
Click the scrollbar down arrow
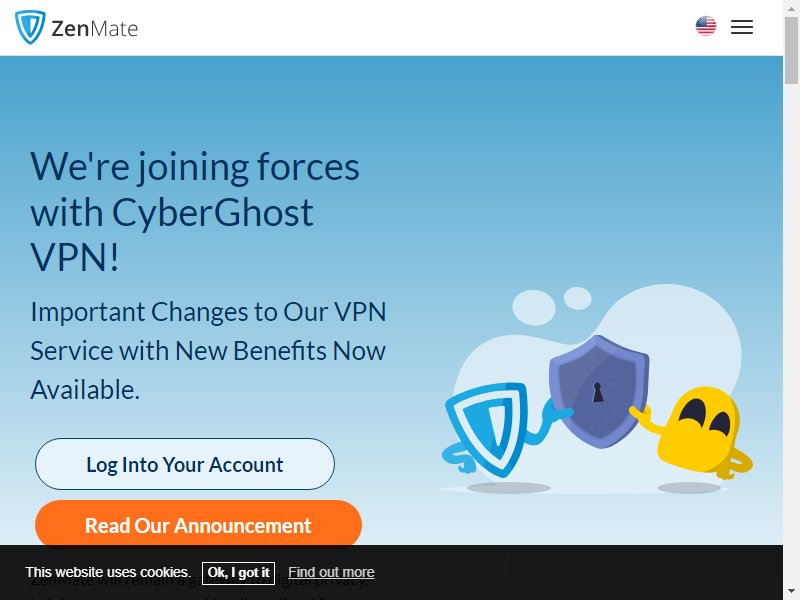791,592
